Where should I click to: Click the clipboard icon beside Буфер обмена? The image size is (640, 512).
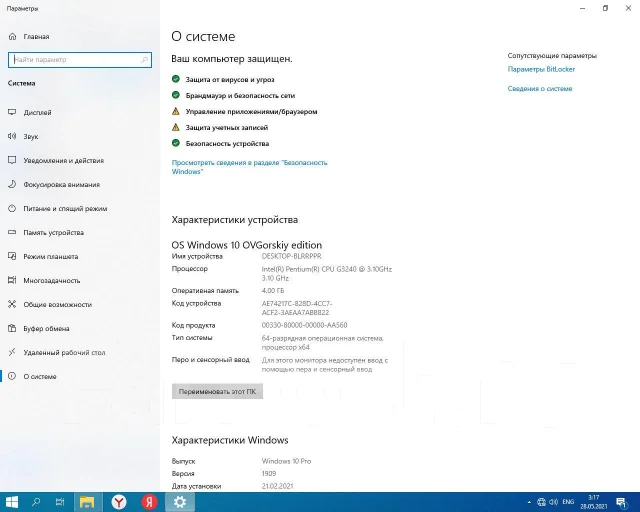12,328
